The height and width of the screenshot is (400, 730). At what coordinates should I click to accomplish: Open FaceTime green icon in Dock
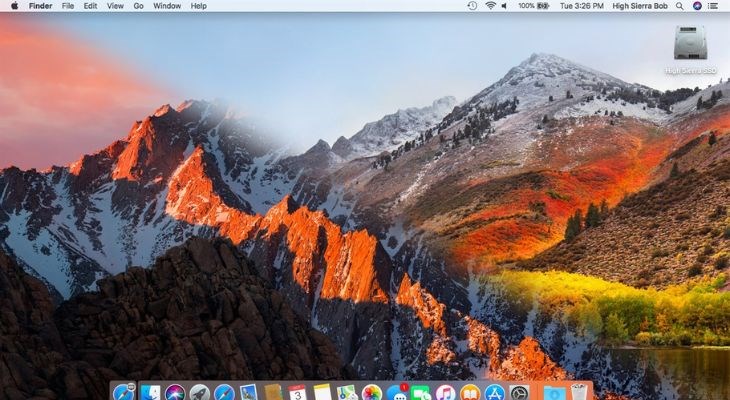(x=421, y=392)
